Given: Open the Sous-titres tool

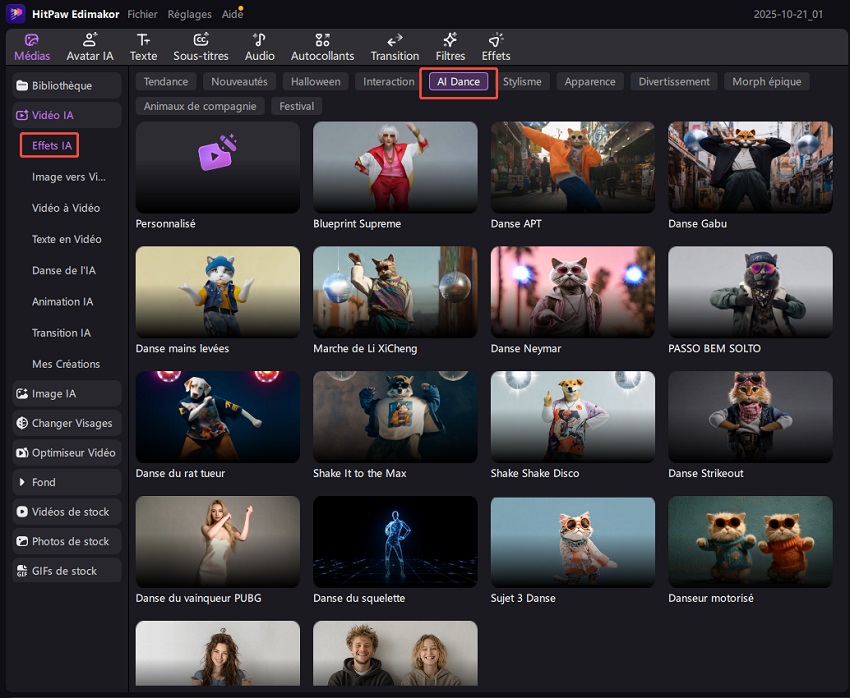Looking at the screenshot, I should [200, 47].
